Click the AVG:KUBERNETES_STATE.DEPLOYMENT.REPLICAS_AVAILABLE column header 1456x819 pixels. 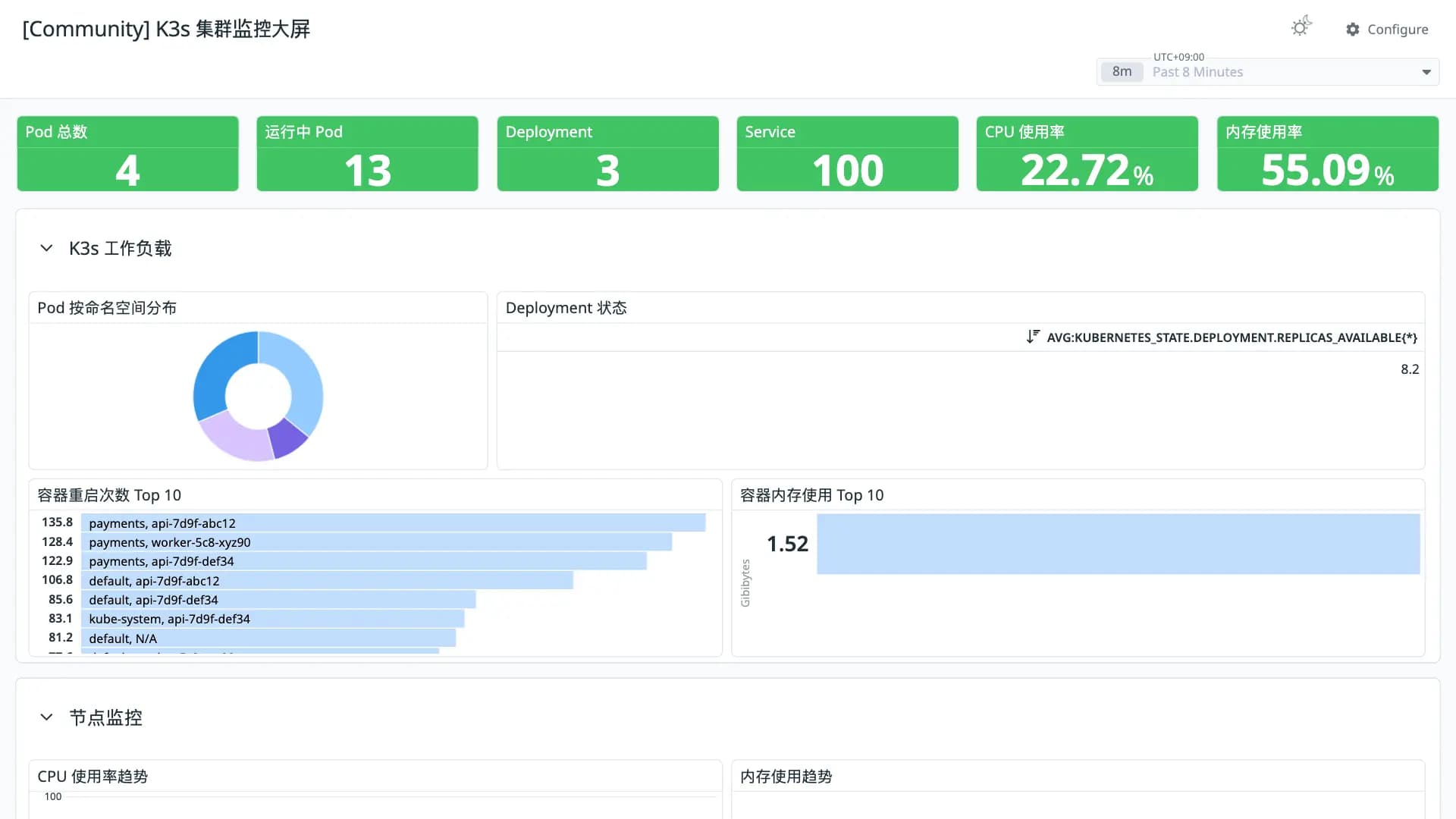(1232, 337)
